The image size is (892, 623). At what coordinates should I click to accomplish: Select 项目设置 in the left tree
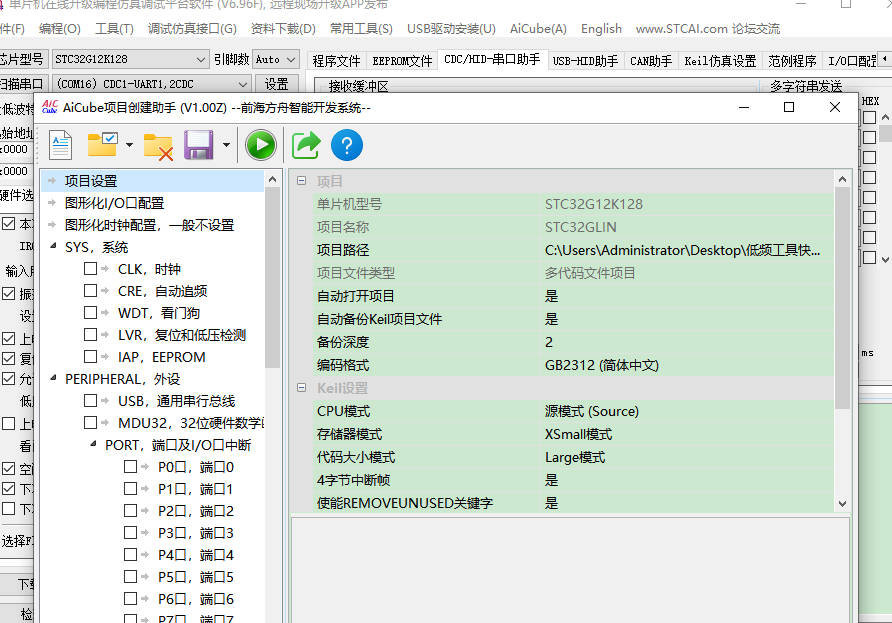(91, 181)
